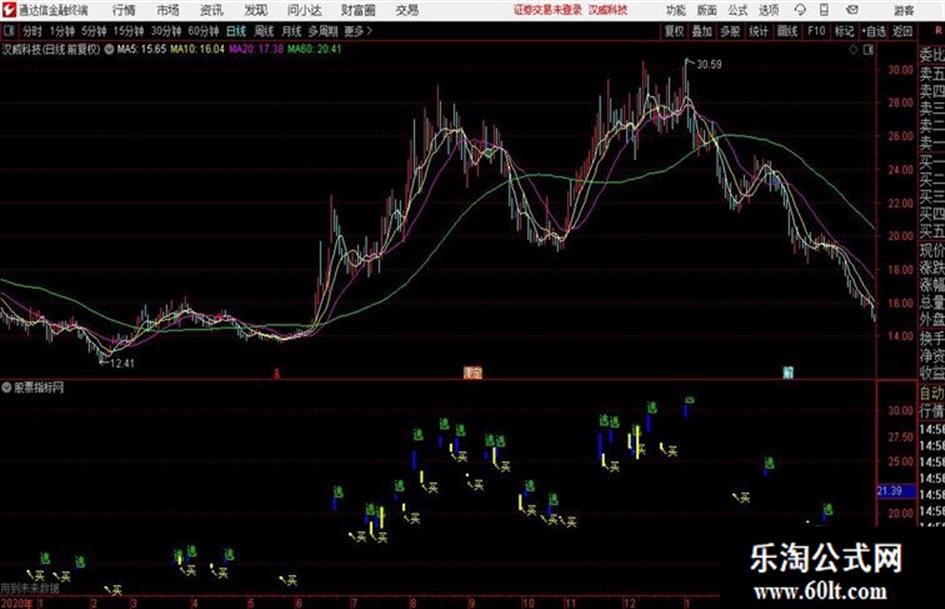Click the 用到未来数据 warning text
The image size is (945, 609).
[x=30, y=587]
